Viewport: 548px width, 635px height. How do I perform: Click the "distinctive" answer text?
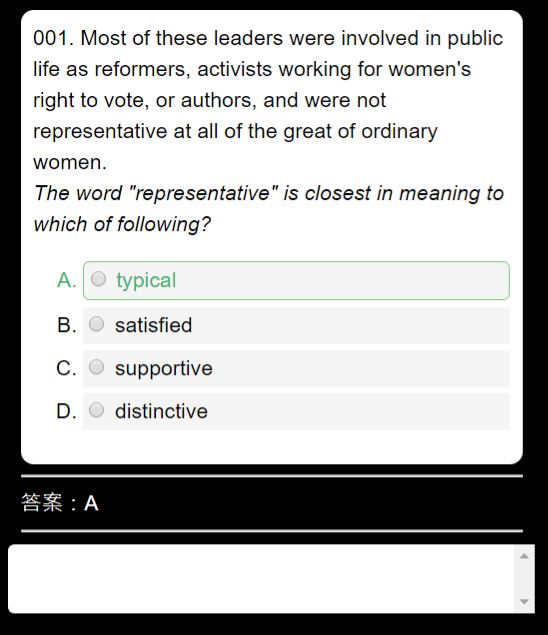tap(161, 411)
